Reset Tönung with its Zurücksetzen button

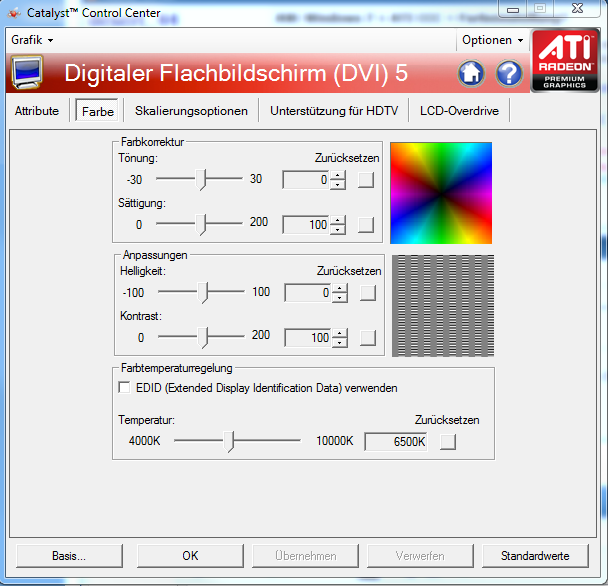[x=366, y=180]
